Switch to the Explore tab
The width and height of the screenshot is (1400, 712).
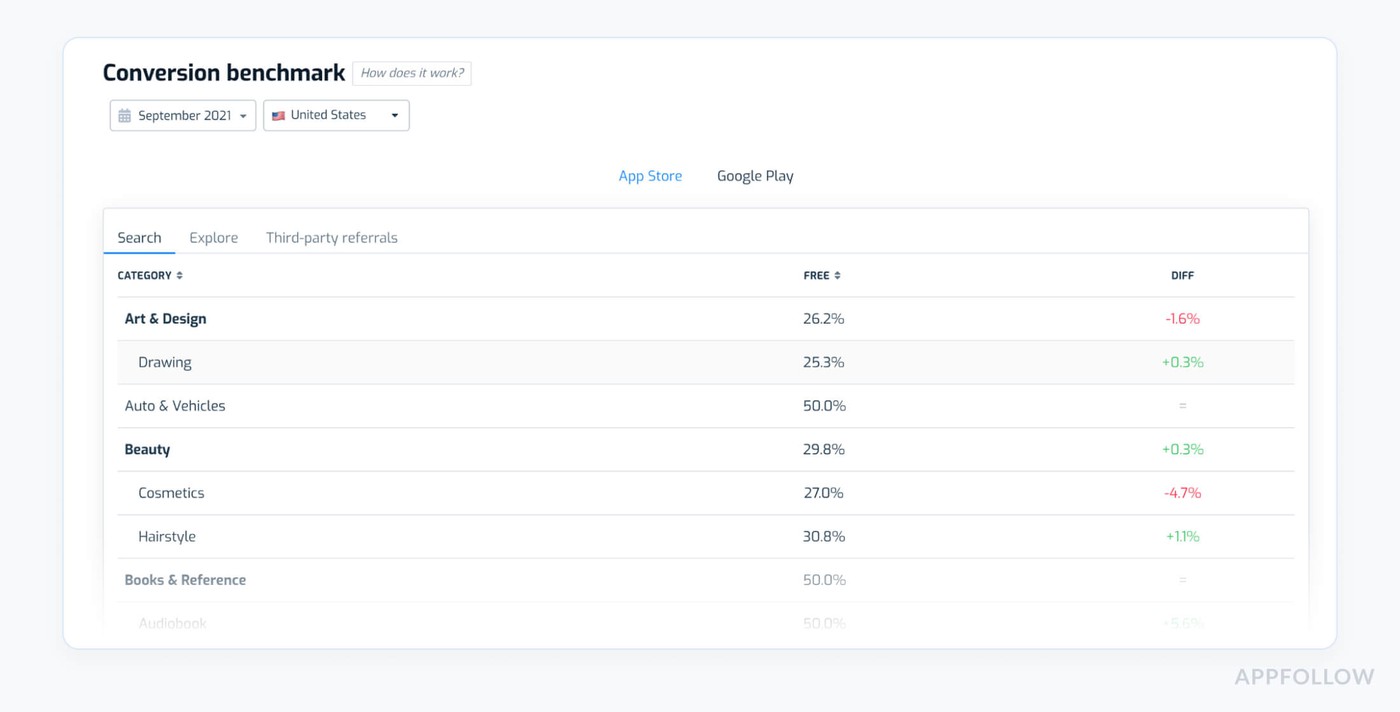tap(213, 237)
